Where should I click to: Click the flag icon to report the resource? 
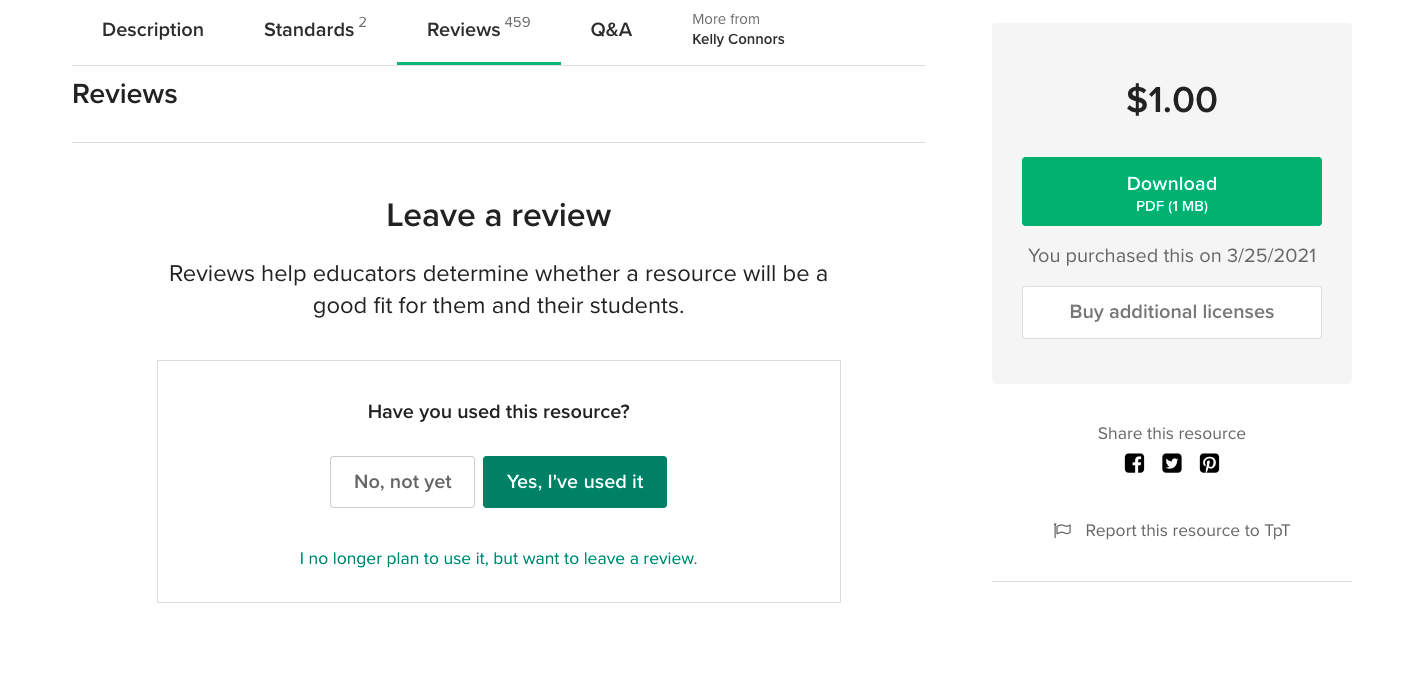1062,530
